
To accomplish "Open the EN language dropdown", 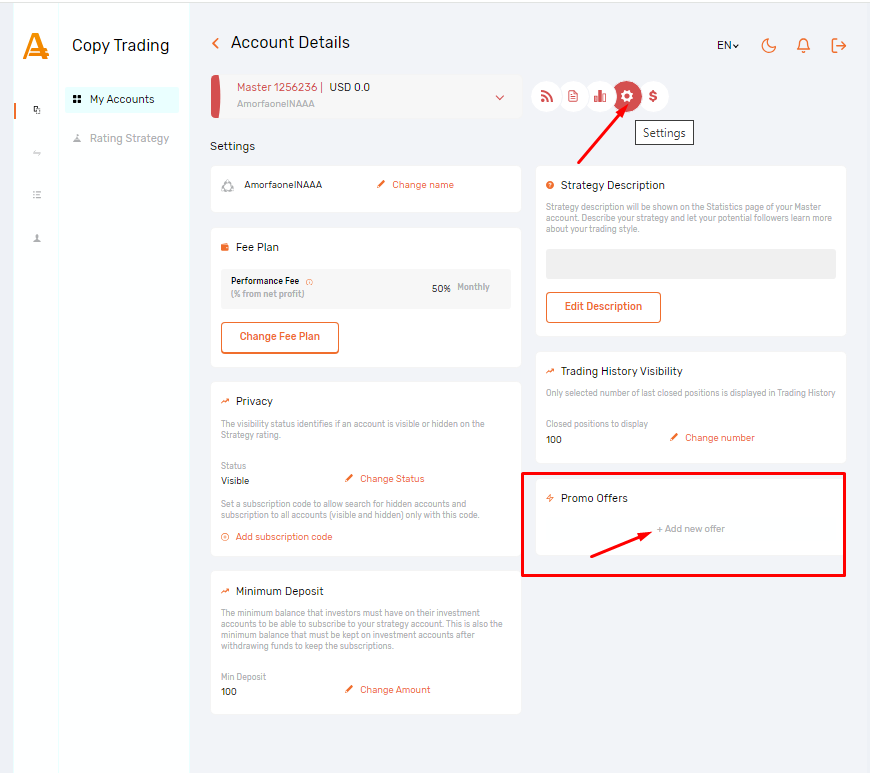I will tap(727, 46).
